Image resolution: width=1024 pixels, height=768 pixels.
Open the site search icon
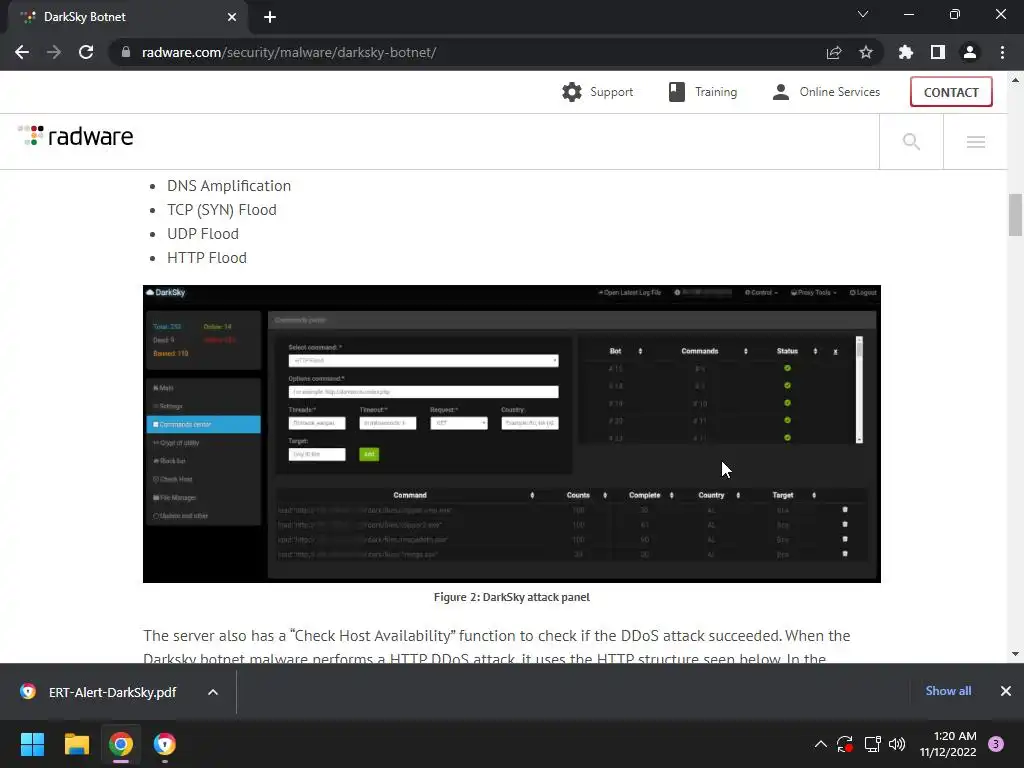(x=911, y=142)
